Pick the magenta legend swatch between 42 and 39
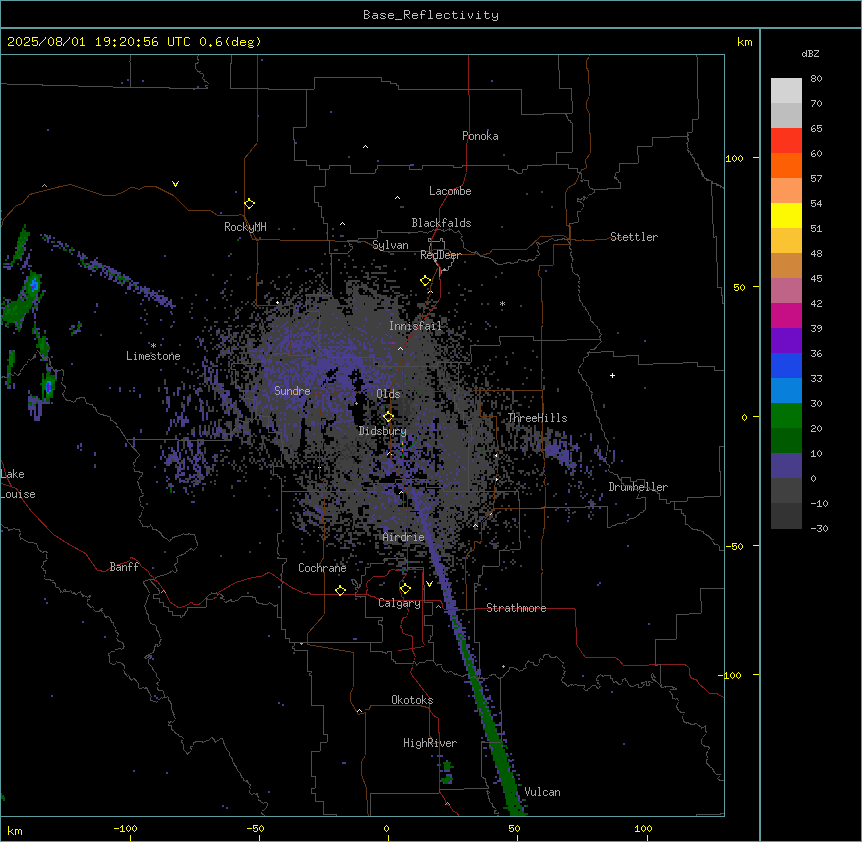The height and width of the screenshot is (842, 862). click(x=786, y=315)
